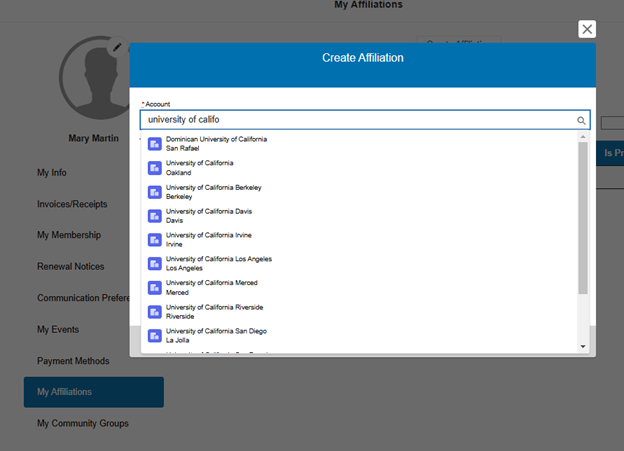This screenshot has width=624, height=451.
Task: Click the results list scrollbar thumb
Action: point(583,218)
